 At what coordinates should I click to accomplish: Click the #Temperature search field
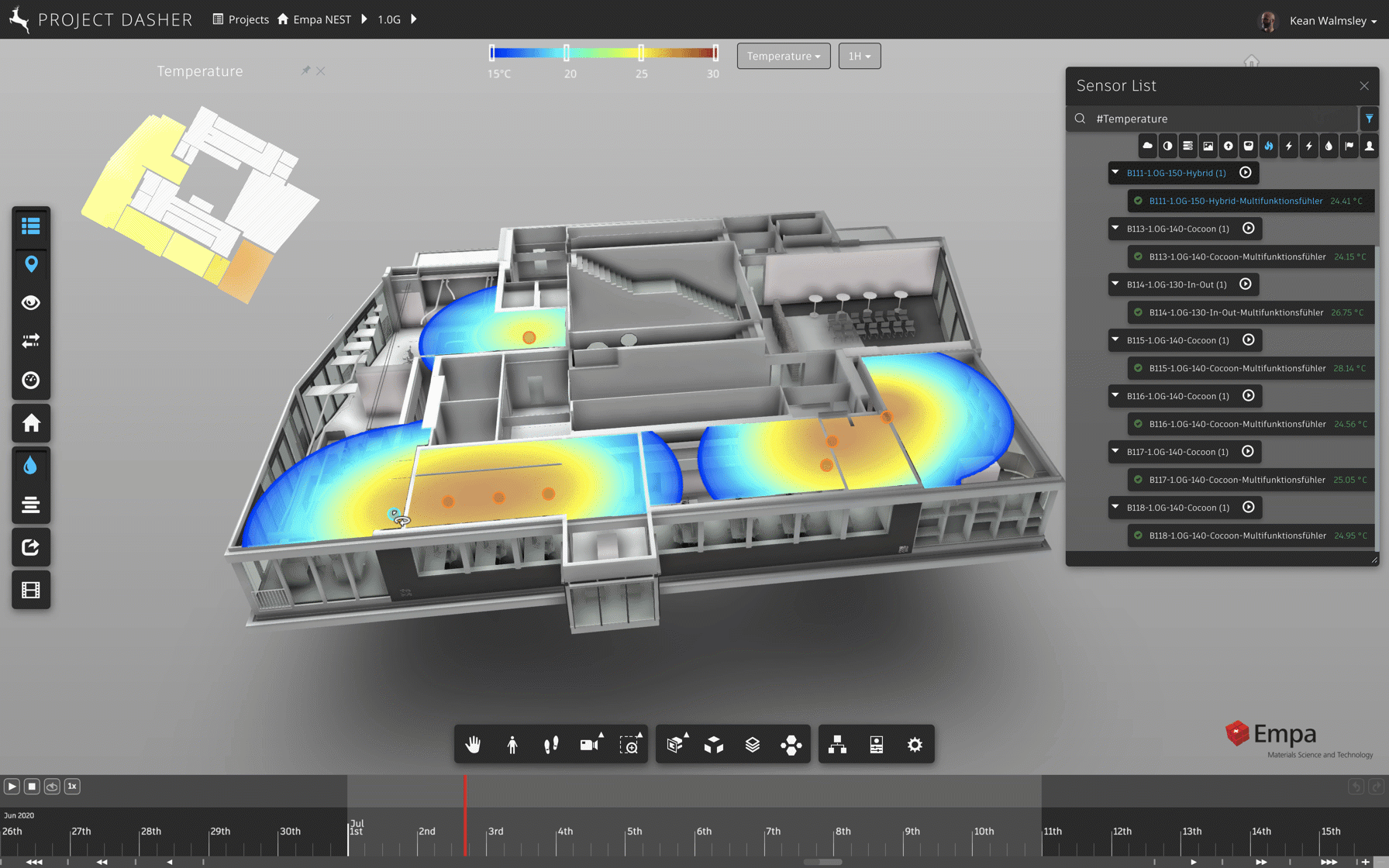[x=1217, y=119]
